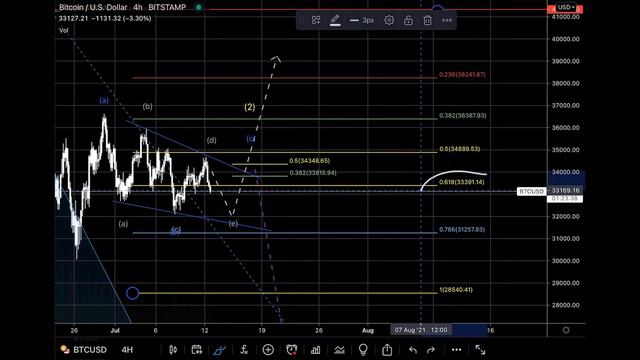
Task: Select the 0.5(34889.53) Fibonacci label
Action: [460, 149]
